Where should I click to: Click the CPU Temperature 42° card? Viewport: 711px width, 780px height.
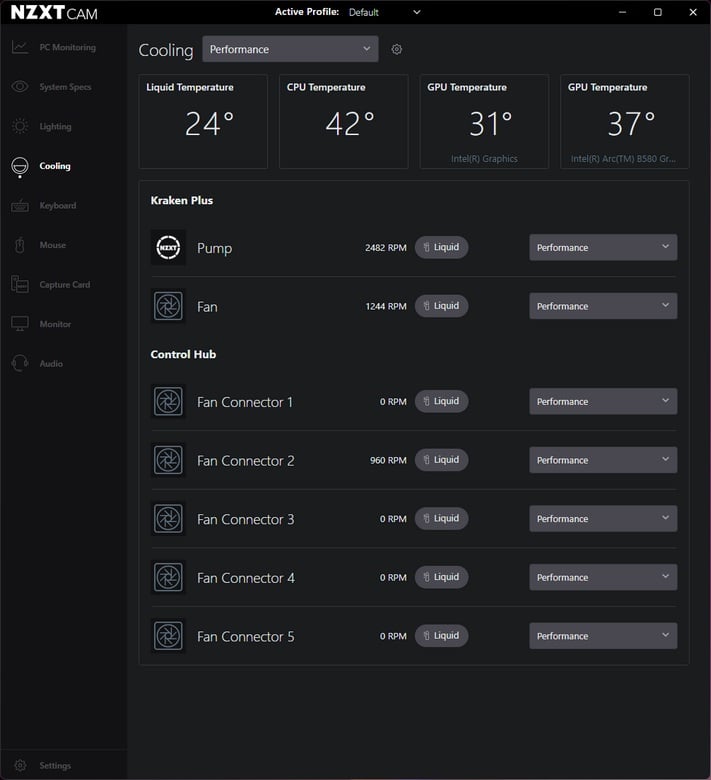tap(344, 121)
